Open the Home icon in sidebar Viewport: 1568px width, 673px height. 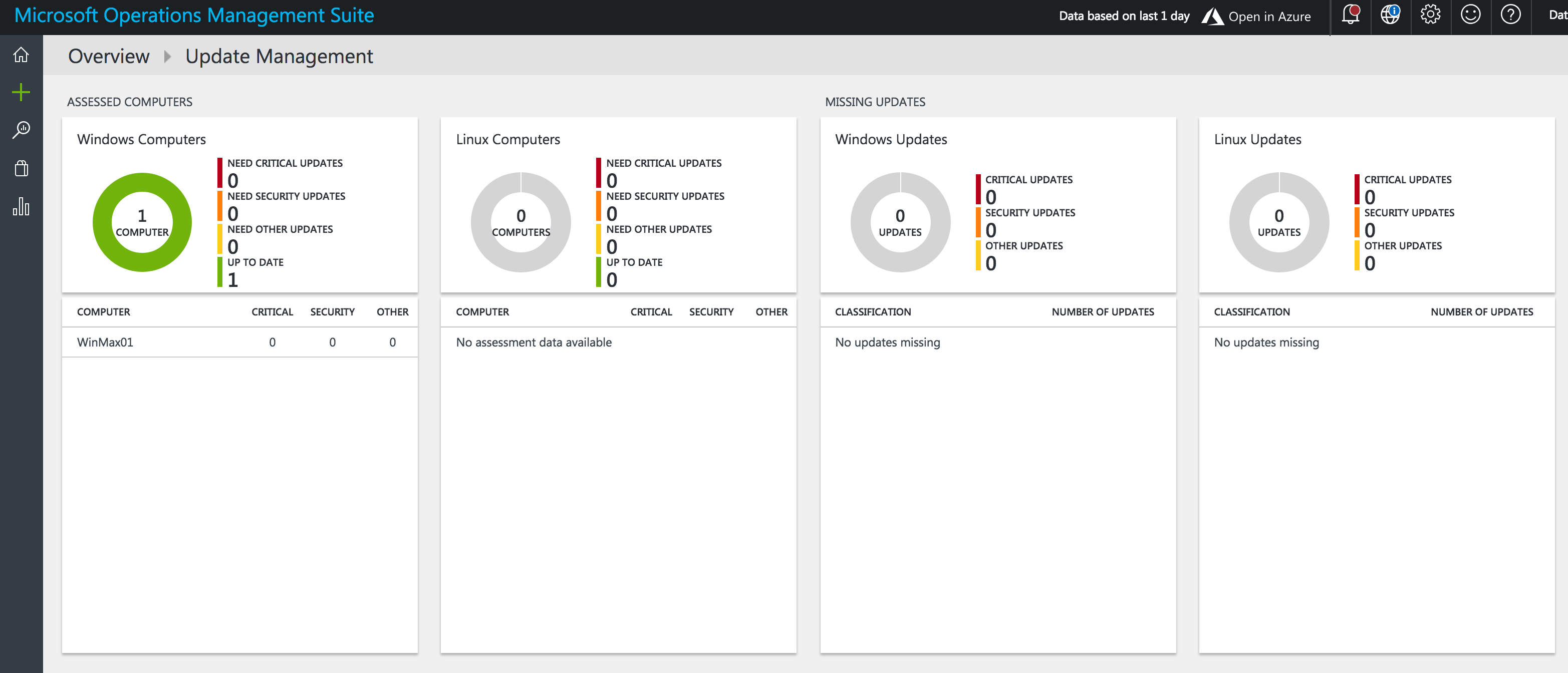click(22, 55)
